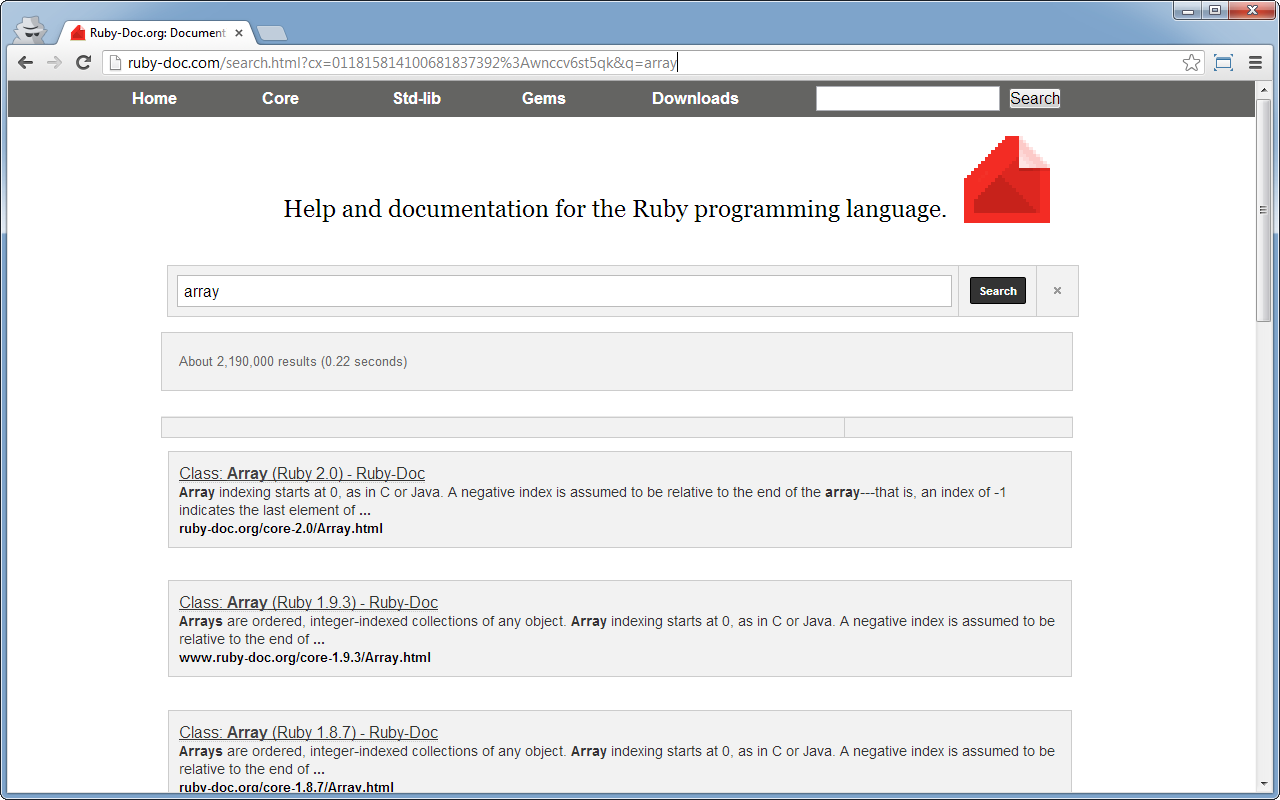Click the Ruby-Doc red house logo
Viewport: 1280px width, 800px height.
click(x=1006, y=180)
